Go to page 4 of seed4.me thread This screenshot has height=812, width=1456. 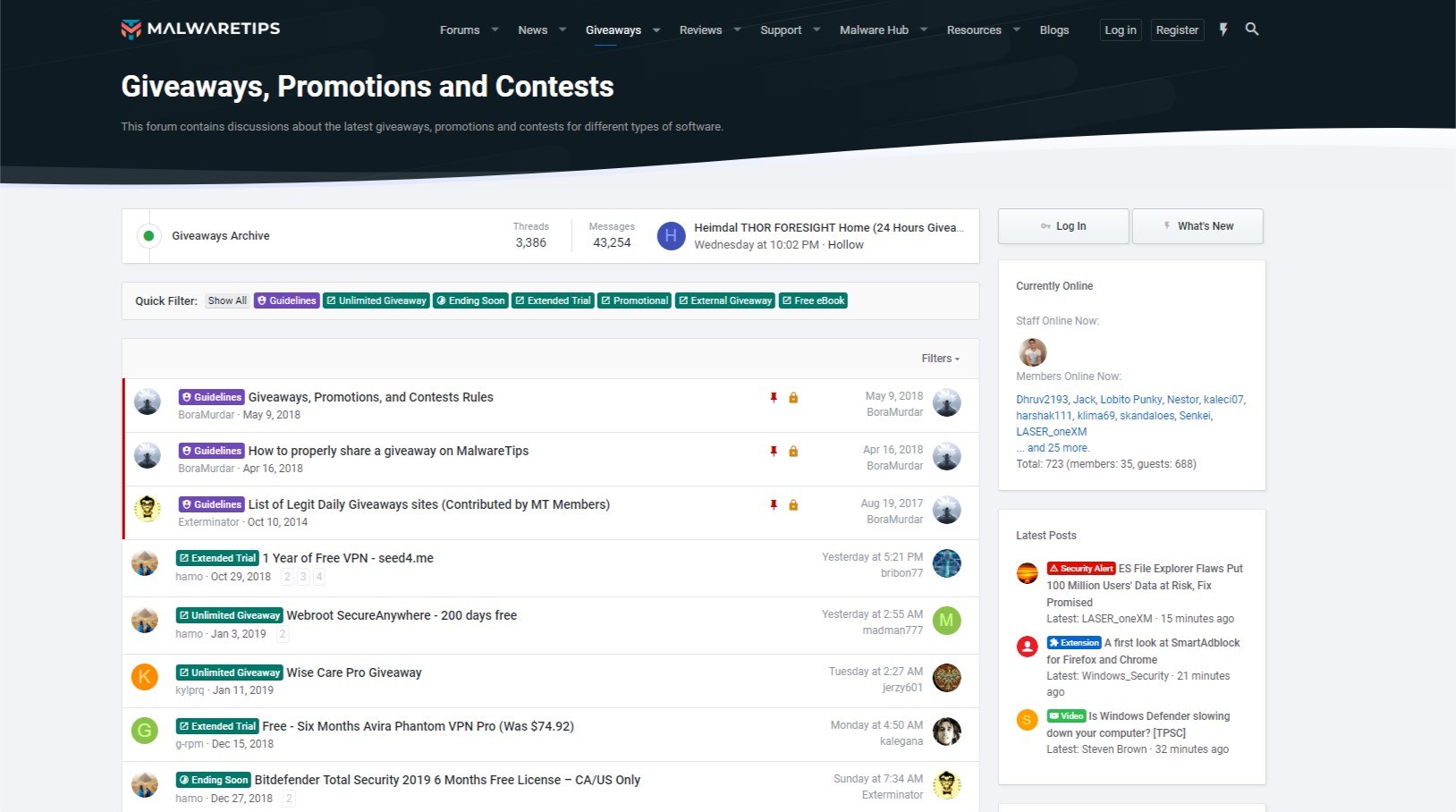[x=319, y=577]
